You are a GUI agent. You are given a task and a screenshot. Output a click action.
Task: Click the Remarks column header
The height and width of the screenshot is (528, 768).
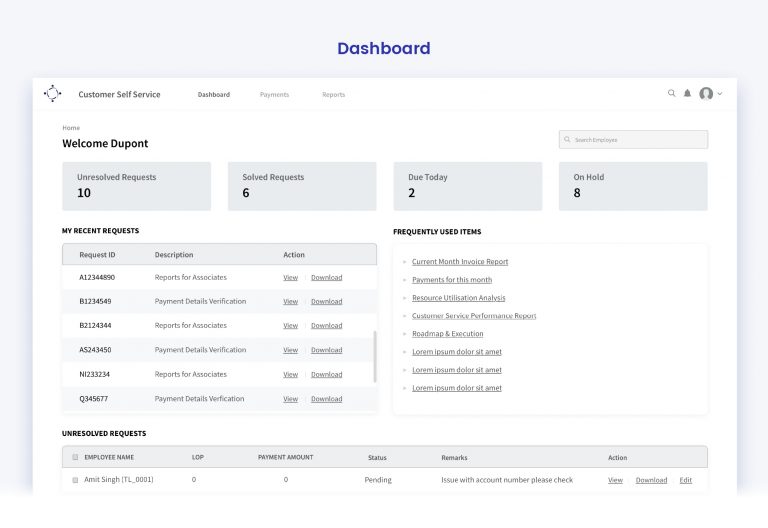(x=454, y=457)
